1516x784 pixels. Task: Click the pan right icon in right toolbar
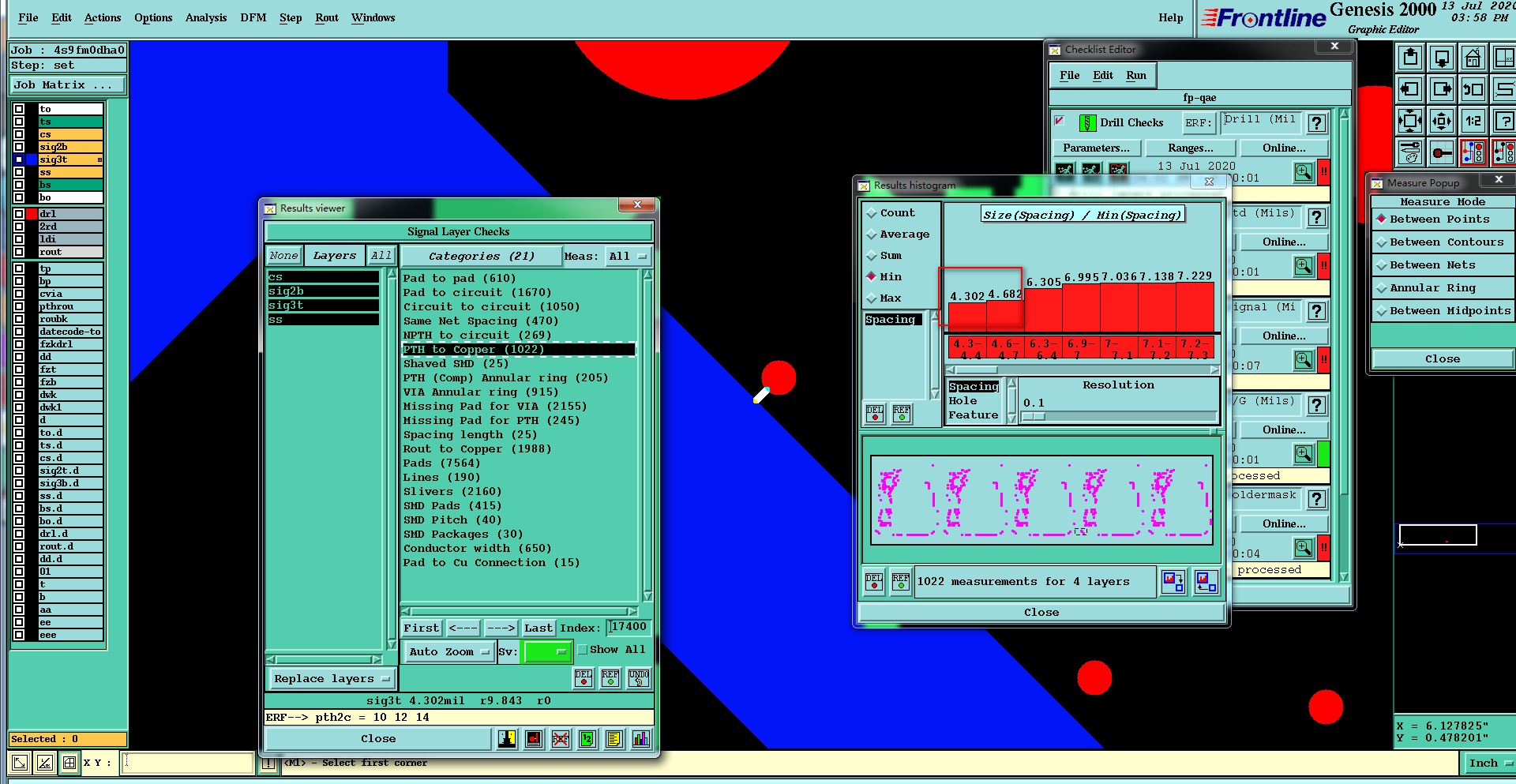pyautogui.click(x=1442, y=89)
